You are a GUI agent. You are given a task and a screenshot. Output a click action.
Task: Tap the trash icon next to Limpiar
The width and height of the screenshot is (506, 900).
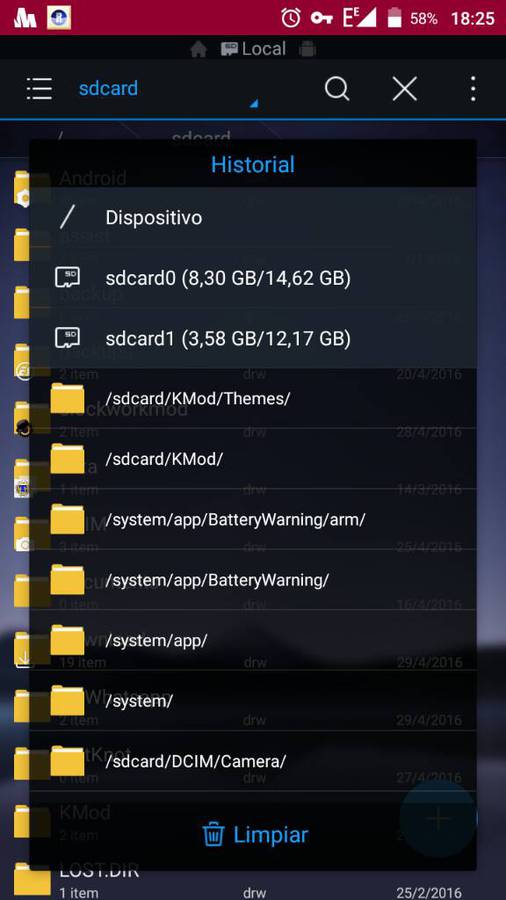pos(214,834)
